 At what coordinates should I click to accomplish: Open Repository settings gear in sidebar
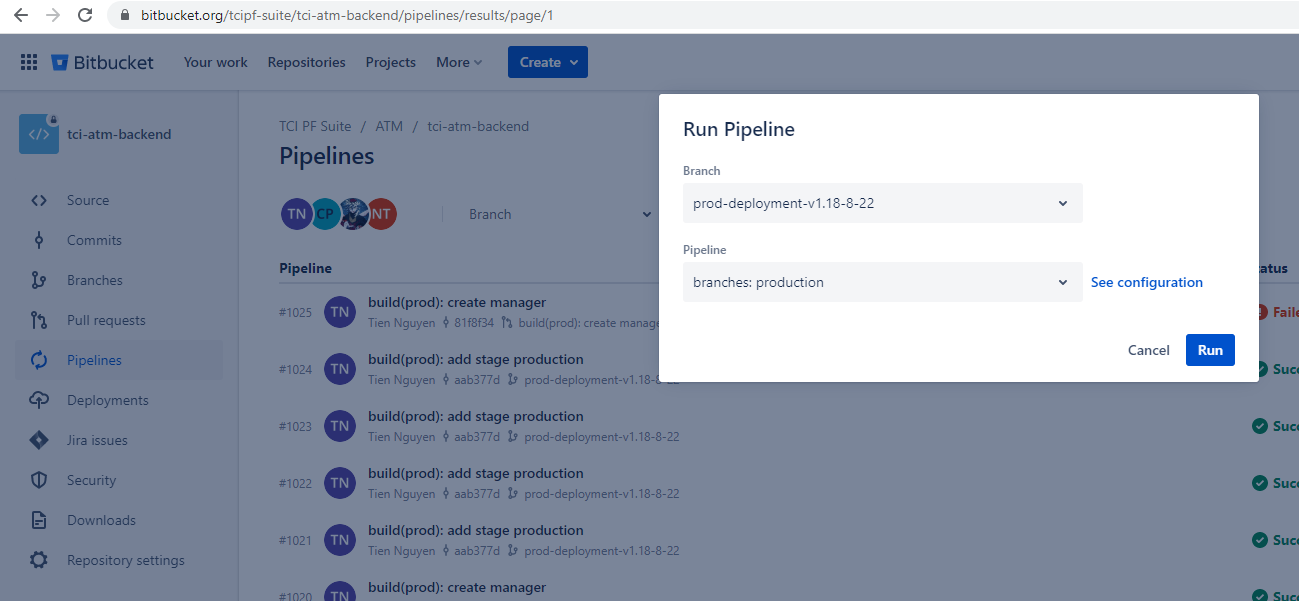(39, 560)
